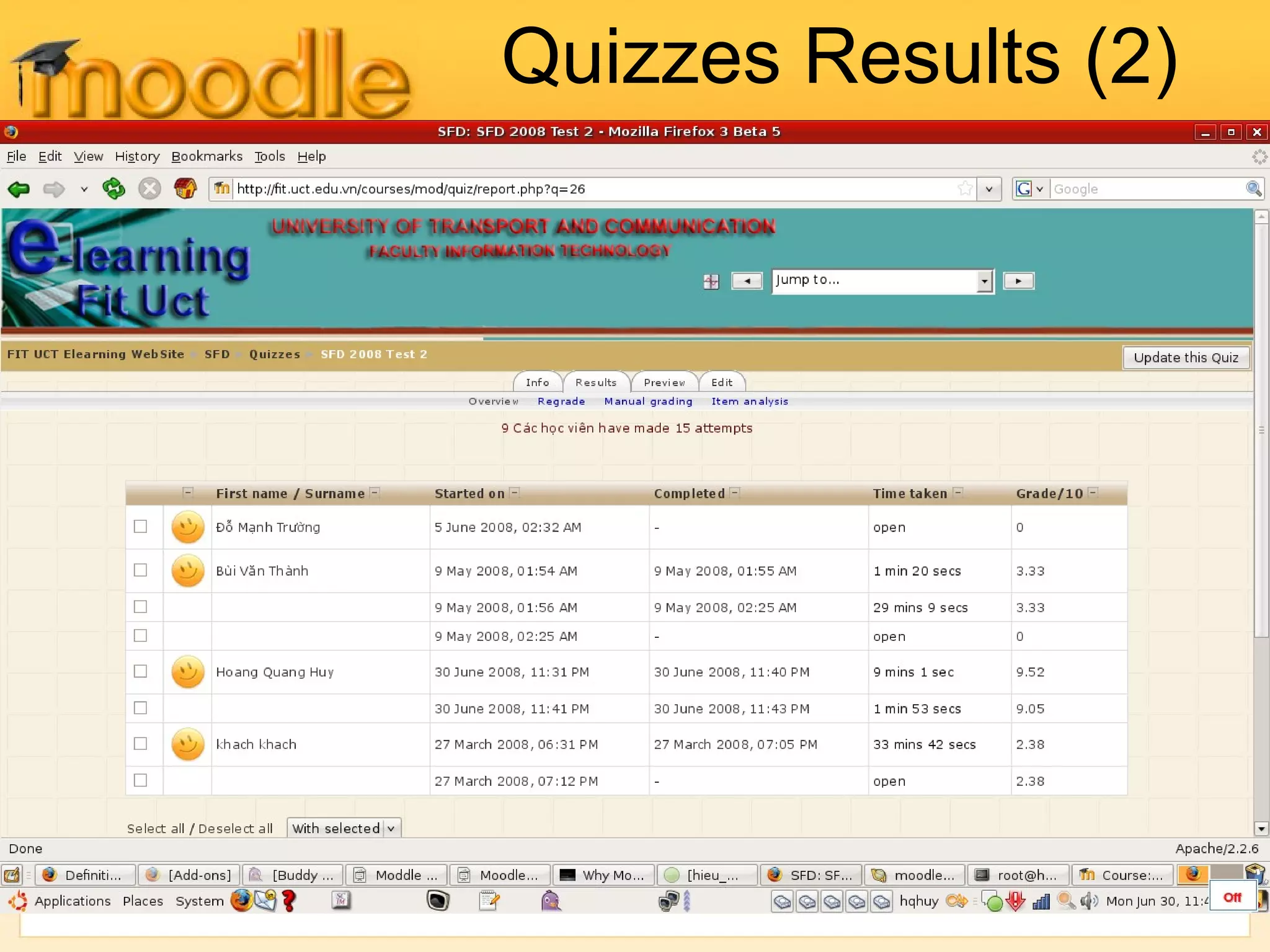This screenshot has height=952, width=1270.
Task: Go to SFD breadcrumb link
Action: [x=217, y=354]
